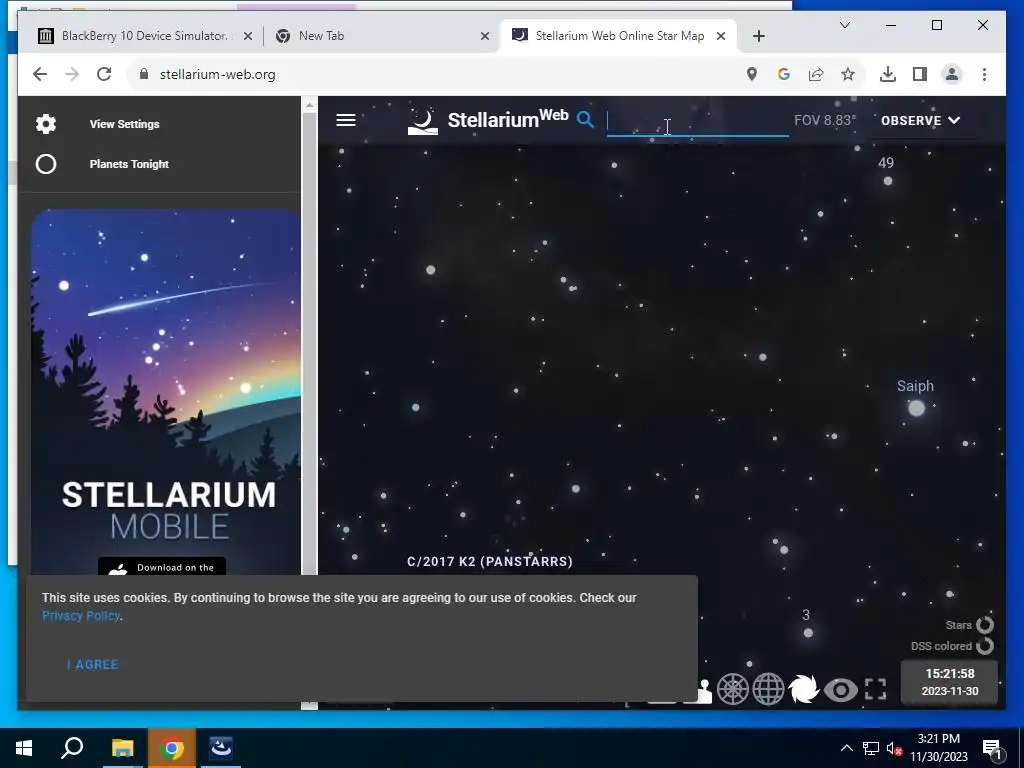Viewport: 1024px width, 768px height.
Task: Switch to BlackBerry 10 Device Simulator tab
Action: (x=145, y=36)
